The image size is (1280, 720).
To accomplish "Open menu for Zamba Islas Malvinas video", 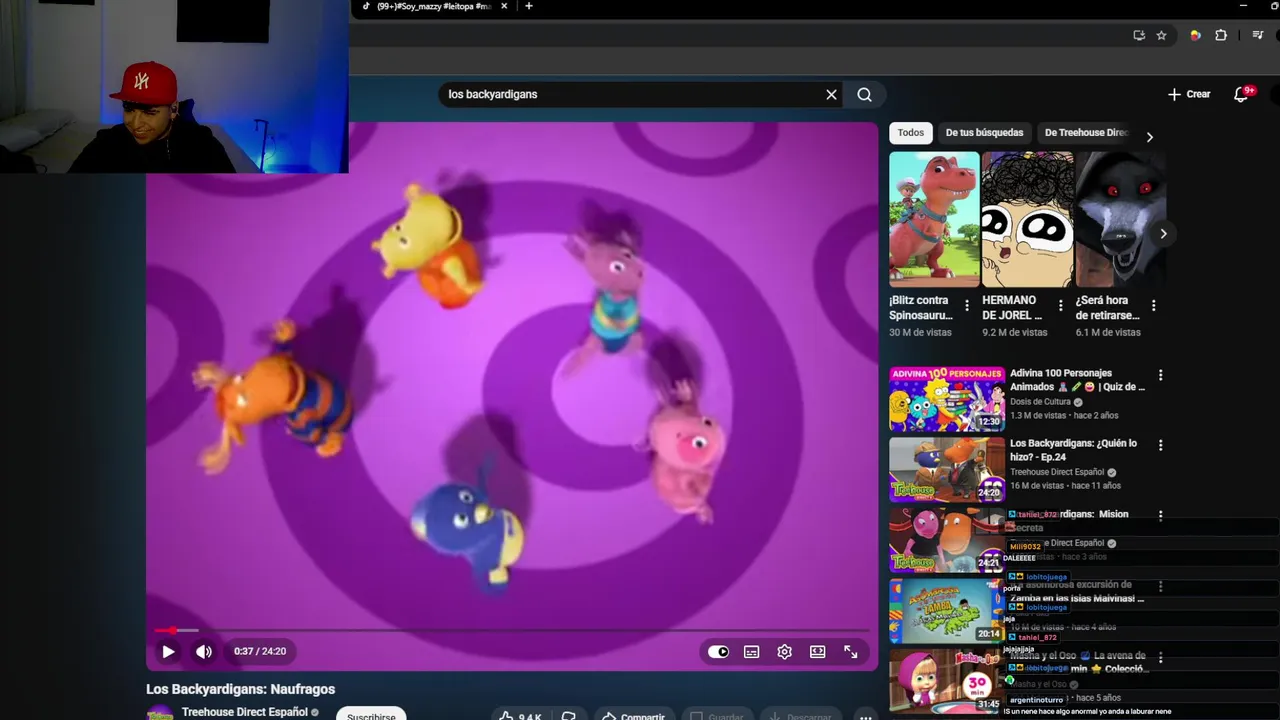I will 1160,588.
